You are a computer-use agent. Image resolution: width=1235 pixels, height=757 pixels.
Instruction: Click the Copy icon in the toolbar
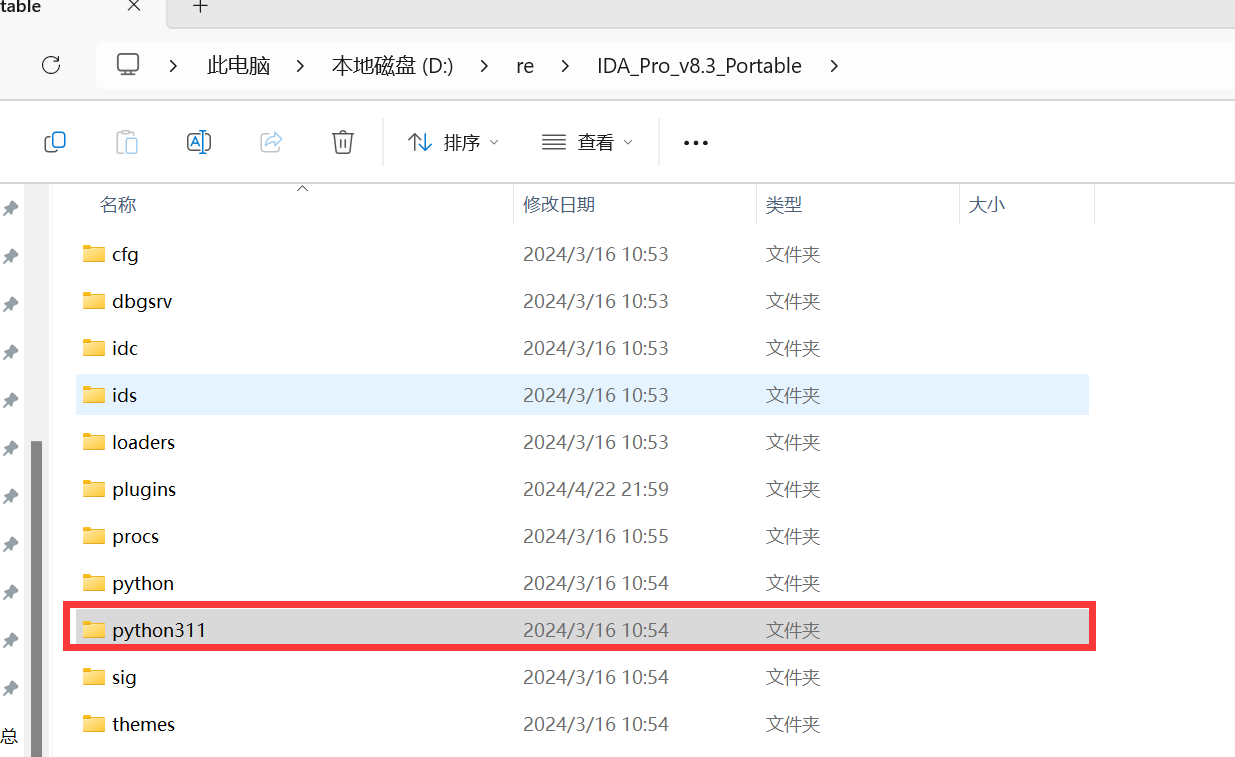click(55, 142)
